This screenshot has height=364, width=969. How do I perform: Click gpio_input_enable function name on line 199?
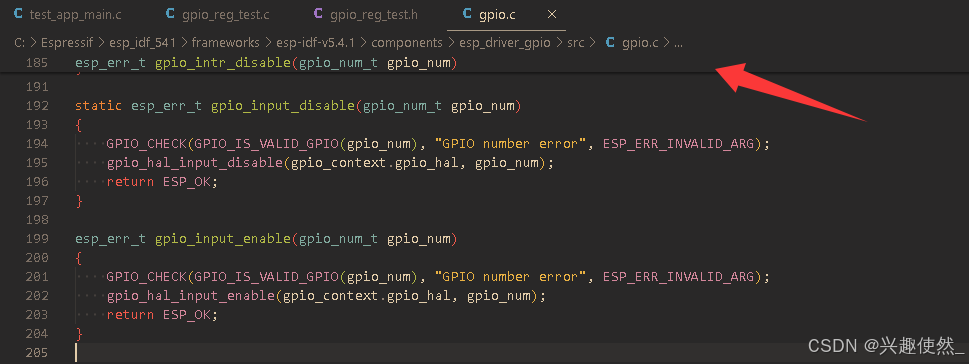tap(222, 239)
